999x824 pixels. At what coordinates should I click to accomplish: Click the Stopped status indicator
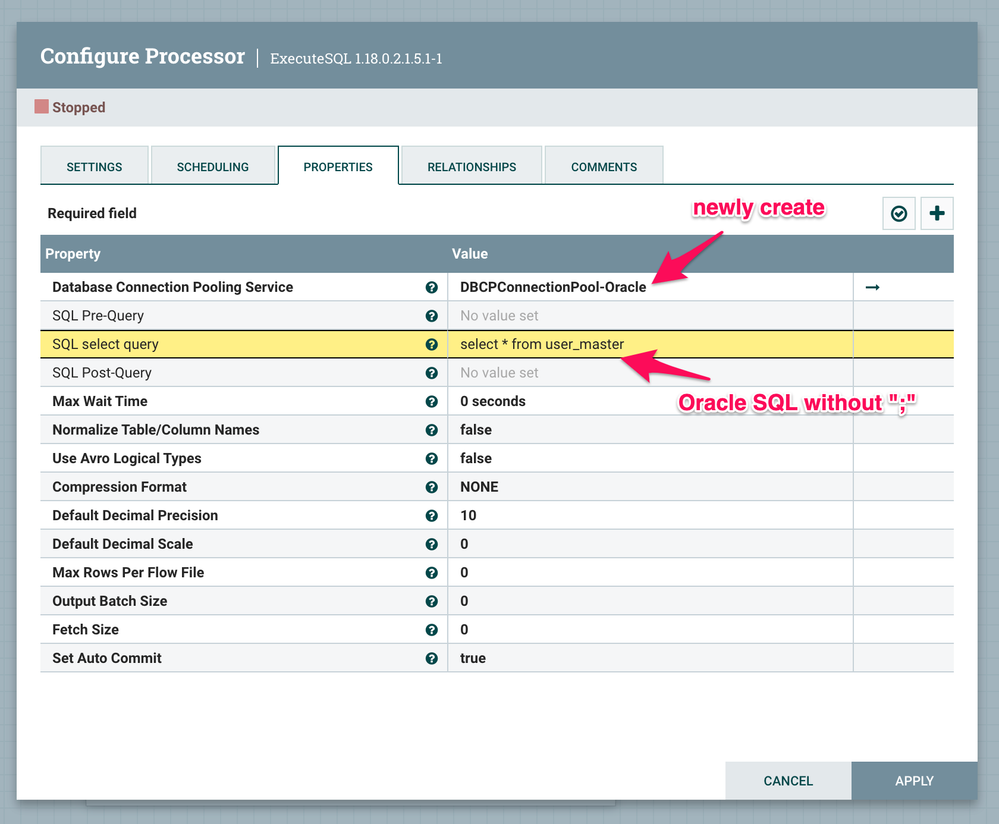coord(69,107)
